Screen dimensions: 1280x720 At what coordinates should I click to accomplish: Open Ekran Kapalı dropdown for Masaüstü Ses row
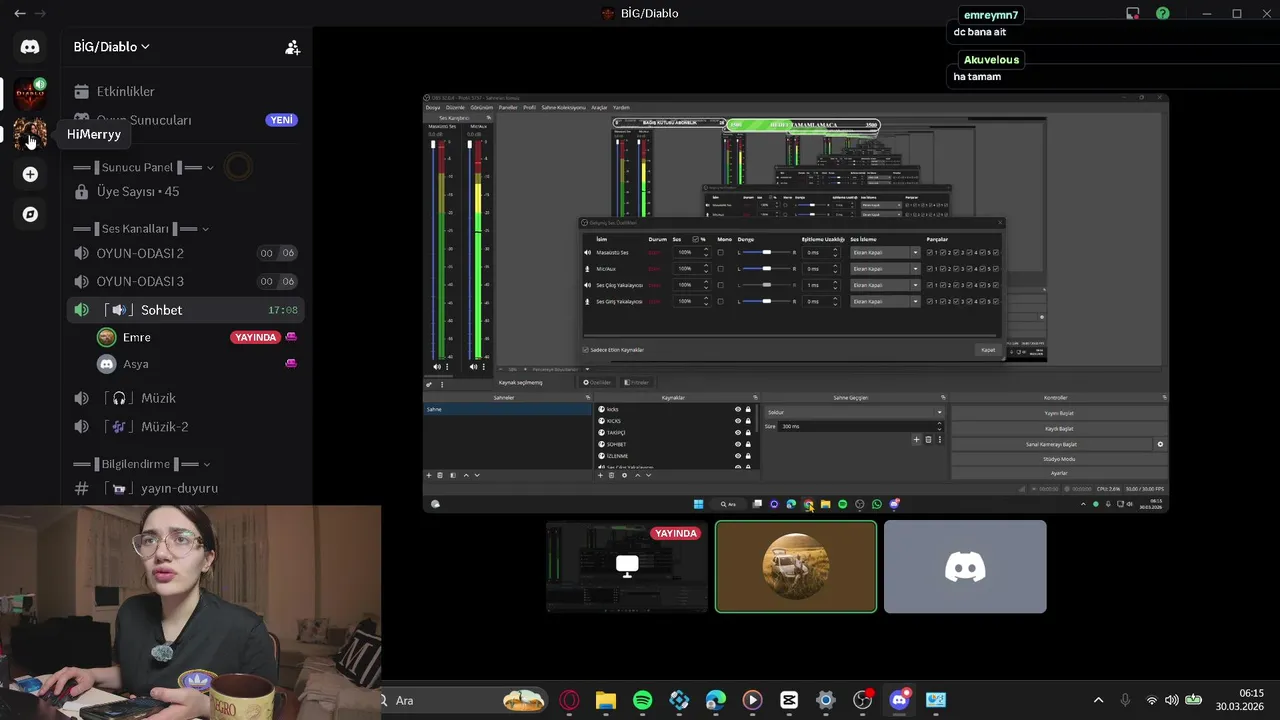pos(885,253)
